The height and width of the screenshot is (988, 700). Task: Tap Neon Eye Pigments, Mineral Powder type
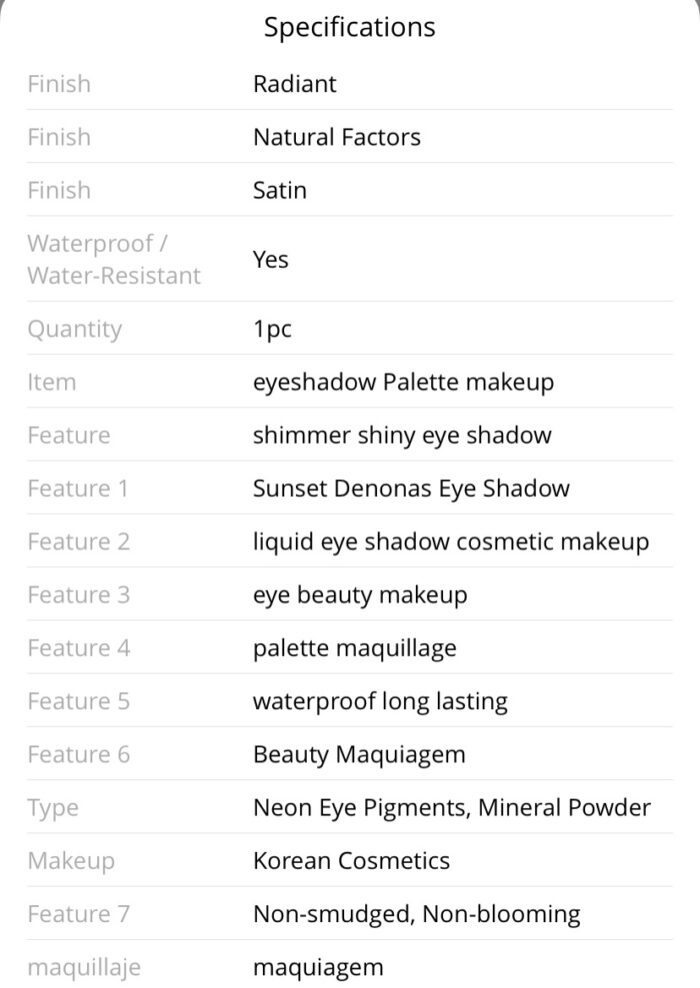[x=452, y=808]
